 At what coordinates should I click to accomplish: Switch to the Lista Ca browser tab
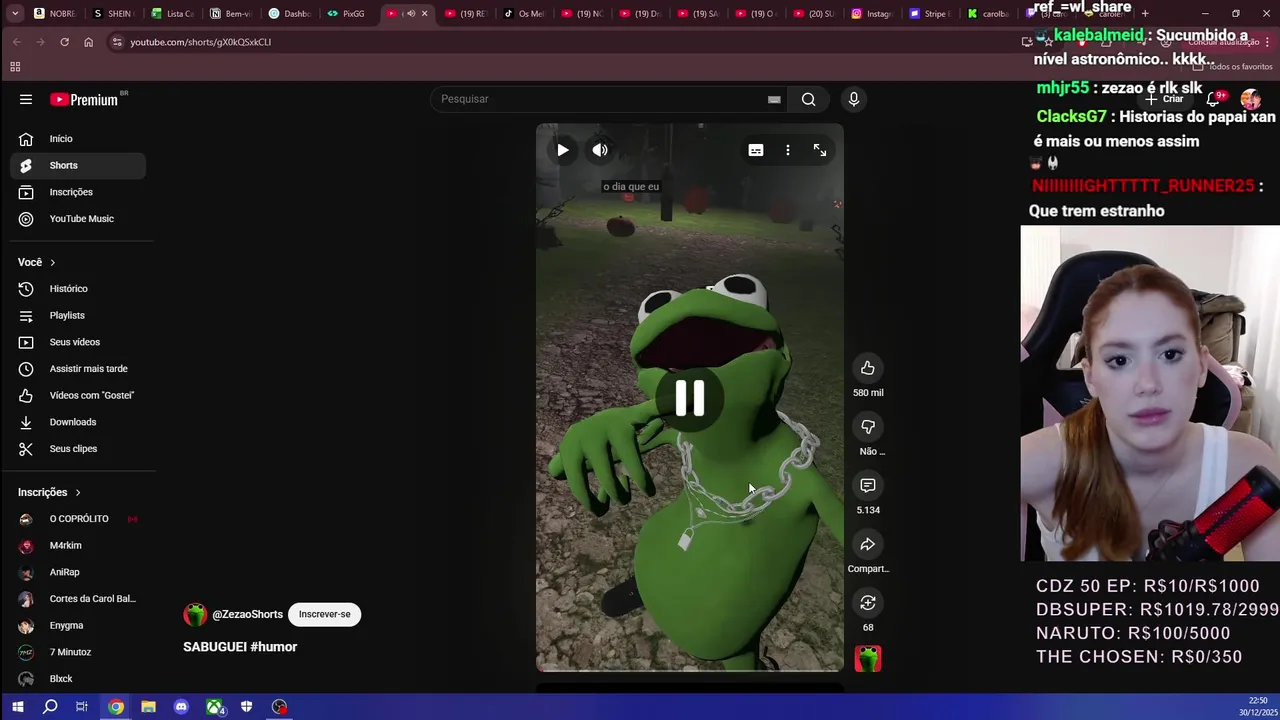tap(172, 14)
